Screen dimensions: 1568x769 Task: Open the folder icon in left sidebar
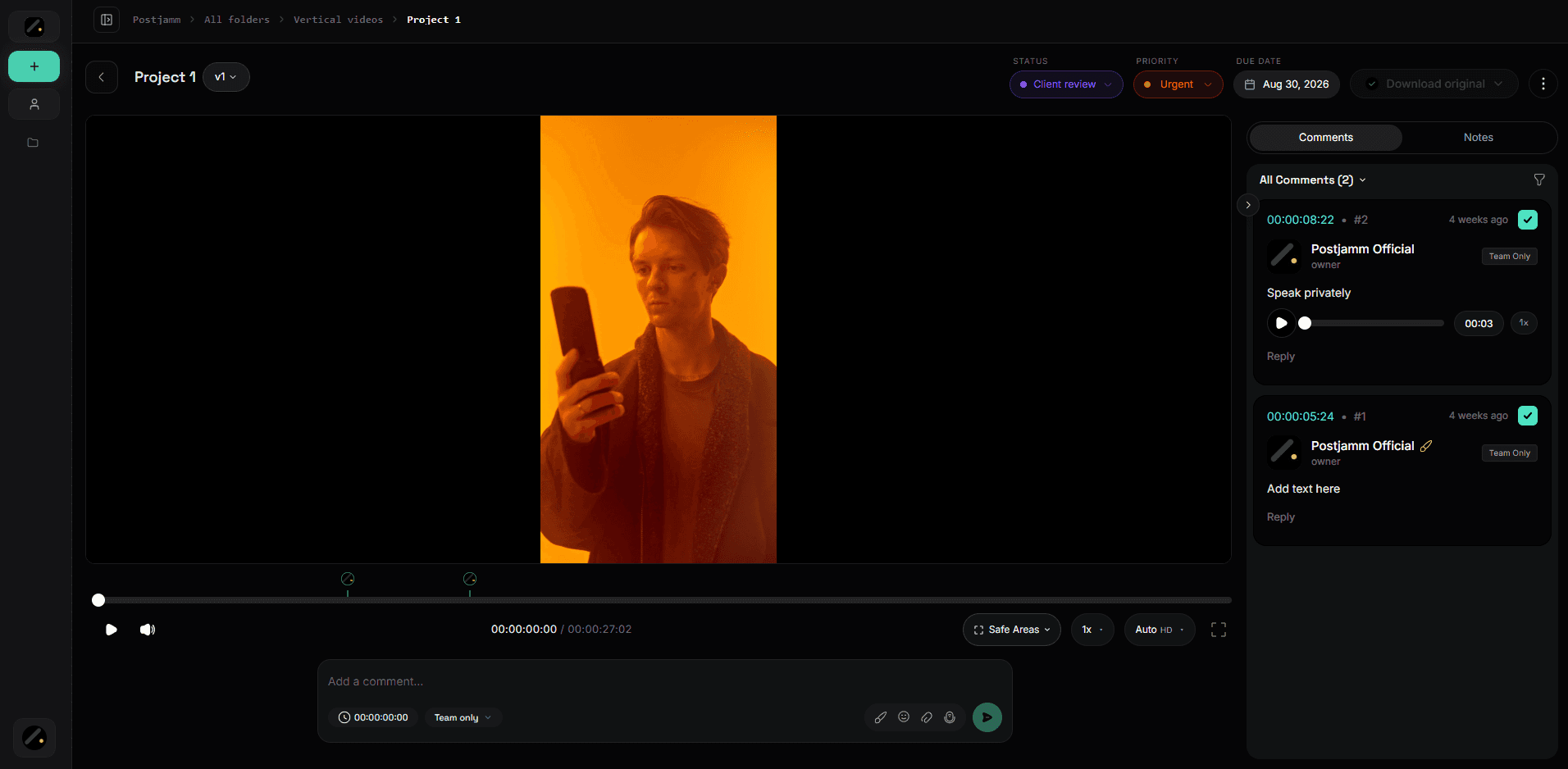click(33, 143)
